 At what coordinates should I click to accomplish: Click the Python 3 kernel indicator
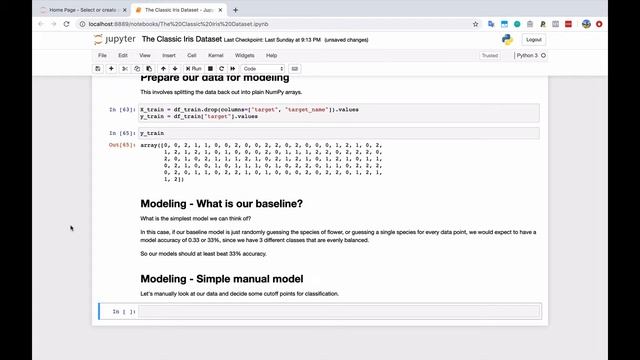point(527,56)
